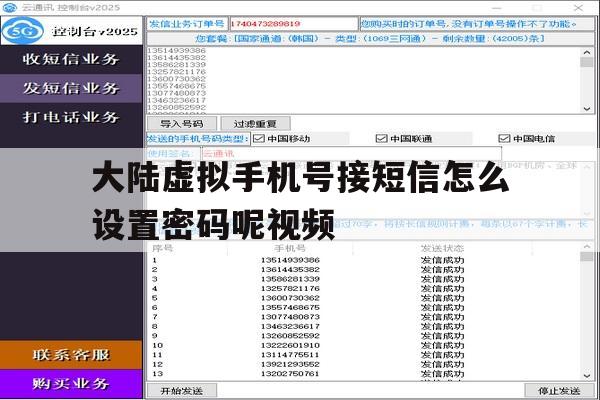Select table row with 13257821176
The height and width of the screenshot is (400, 600).
click(x=364, y=289)
